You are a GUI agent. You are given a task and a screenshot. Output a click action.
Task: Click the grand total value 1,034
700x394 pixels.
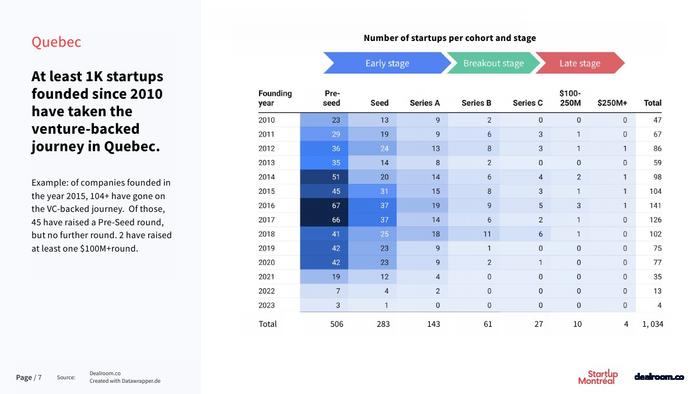pyautogui.click(x=653, y=324)
